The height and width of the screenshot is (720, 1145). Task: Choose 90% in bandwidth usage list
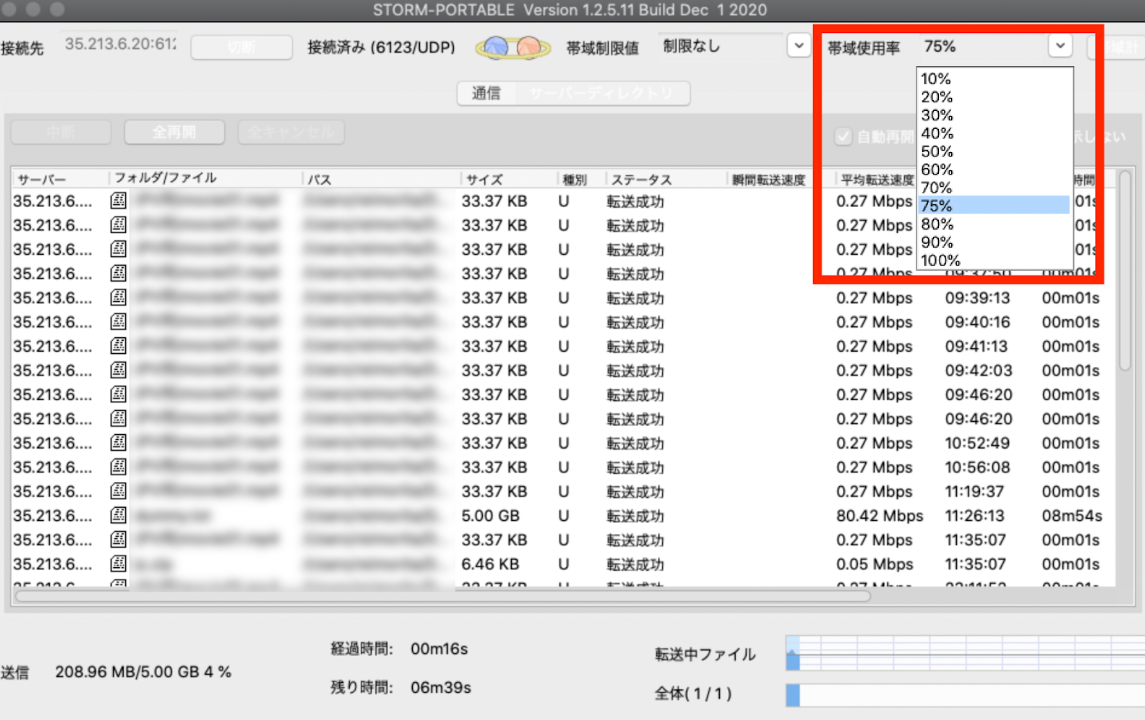pos(994,242)
